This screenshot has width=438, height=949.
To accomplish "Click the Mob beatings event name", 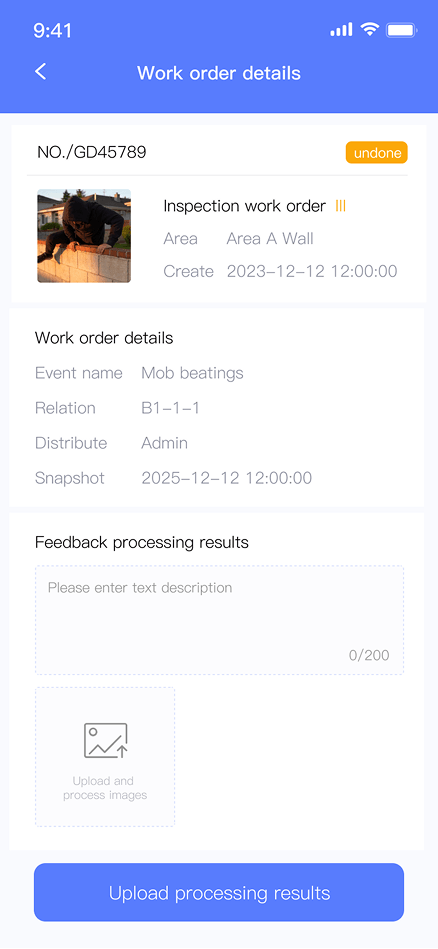I will coord(192,373).
